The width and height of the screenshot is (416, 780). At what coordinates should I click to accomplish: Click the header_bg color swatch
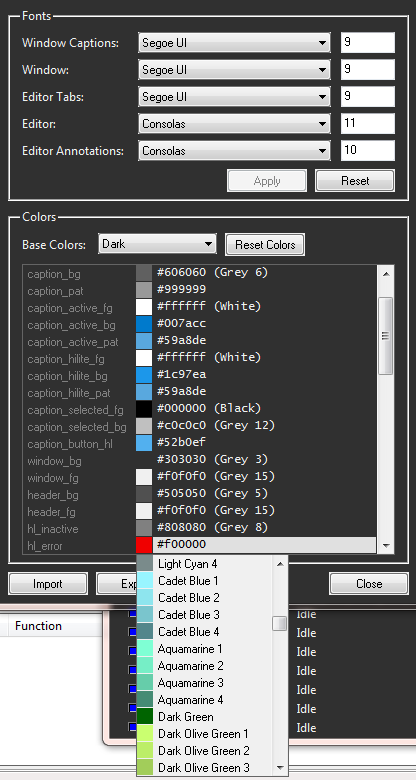[x=144, y=494]
